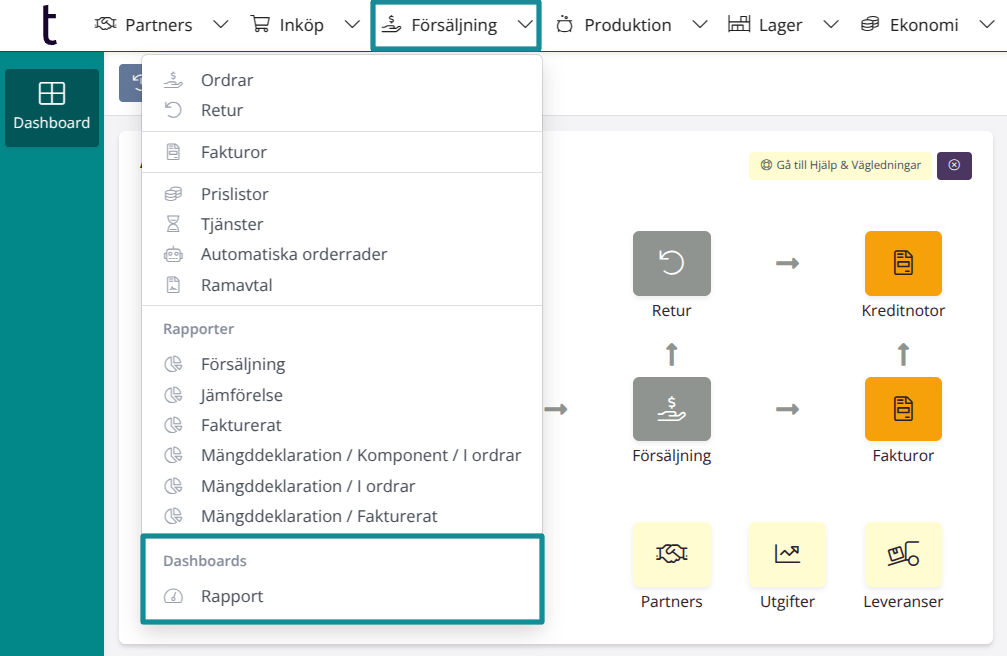Open the Rapport dashboard menu entry
Screen dimensions: 1007x656
pos(232,596)
